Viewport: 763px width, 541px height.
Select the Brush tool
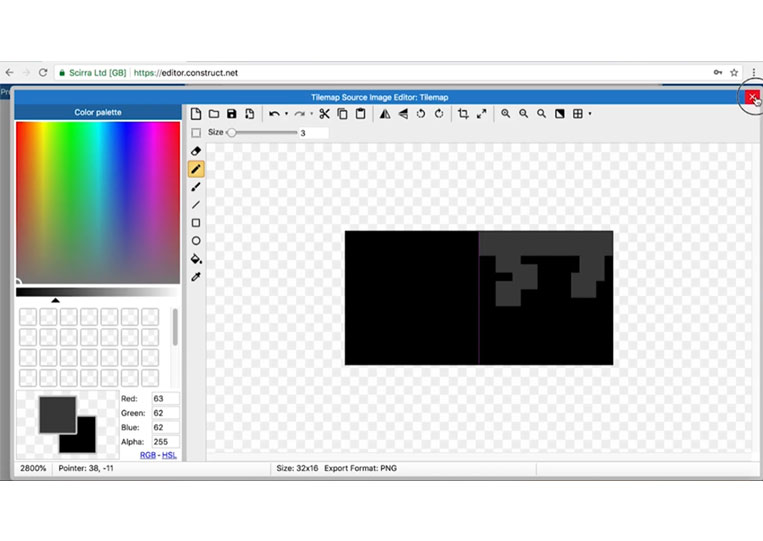(x=196, y=187)
